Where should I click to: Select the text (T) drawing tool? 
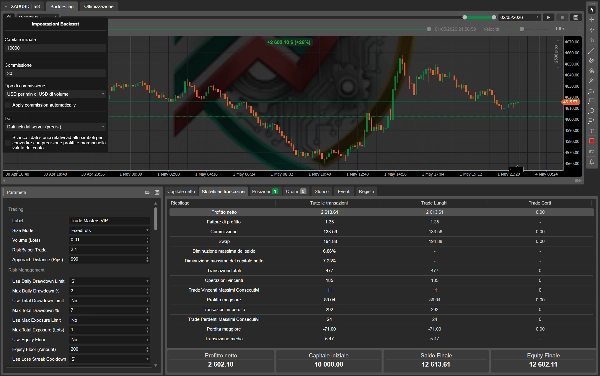coord(592,131)
